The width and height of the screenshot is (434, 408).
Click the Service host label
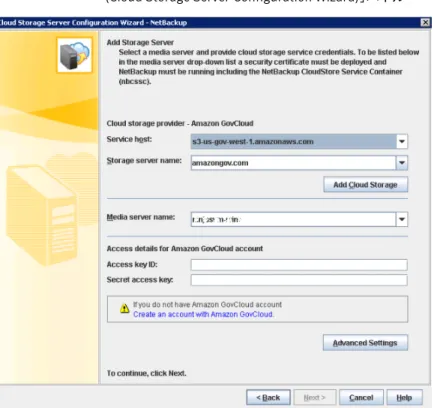pos(129,139)
